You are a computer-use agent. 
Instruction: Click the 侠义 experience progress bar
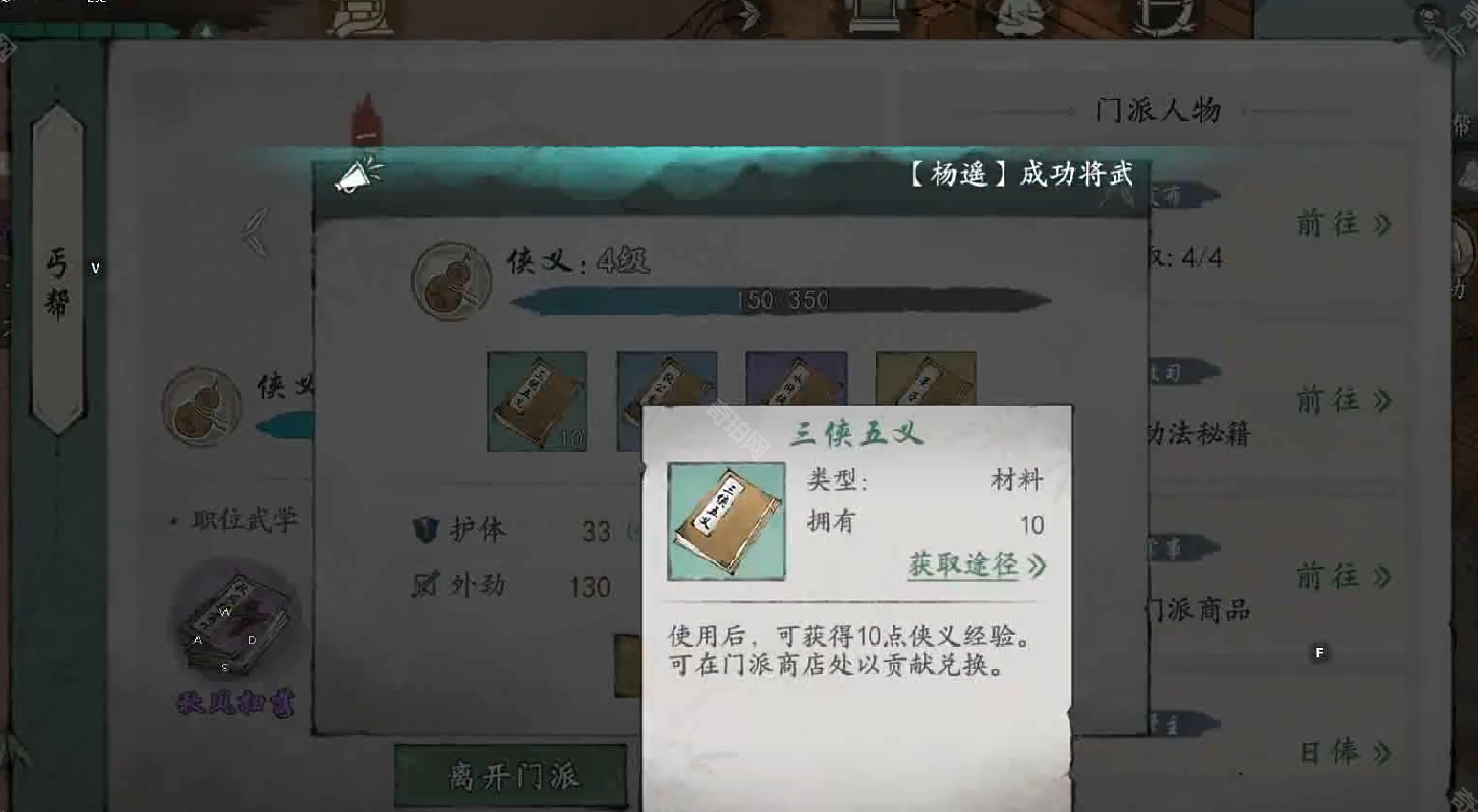780,300
